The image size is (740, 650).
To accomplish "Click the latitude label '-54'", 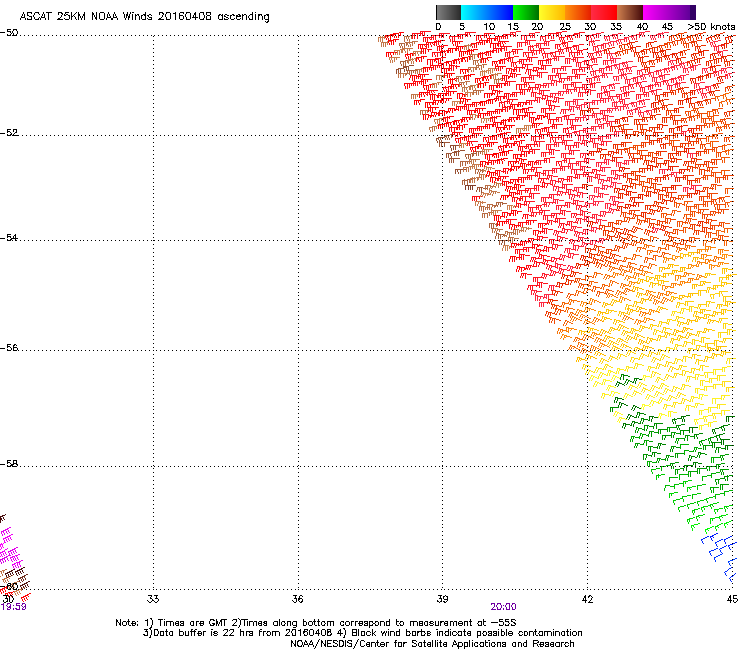I will 9,238.
